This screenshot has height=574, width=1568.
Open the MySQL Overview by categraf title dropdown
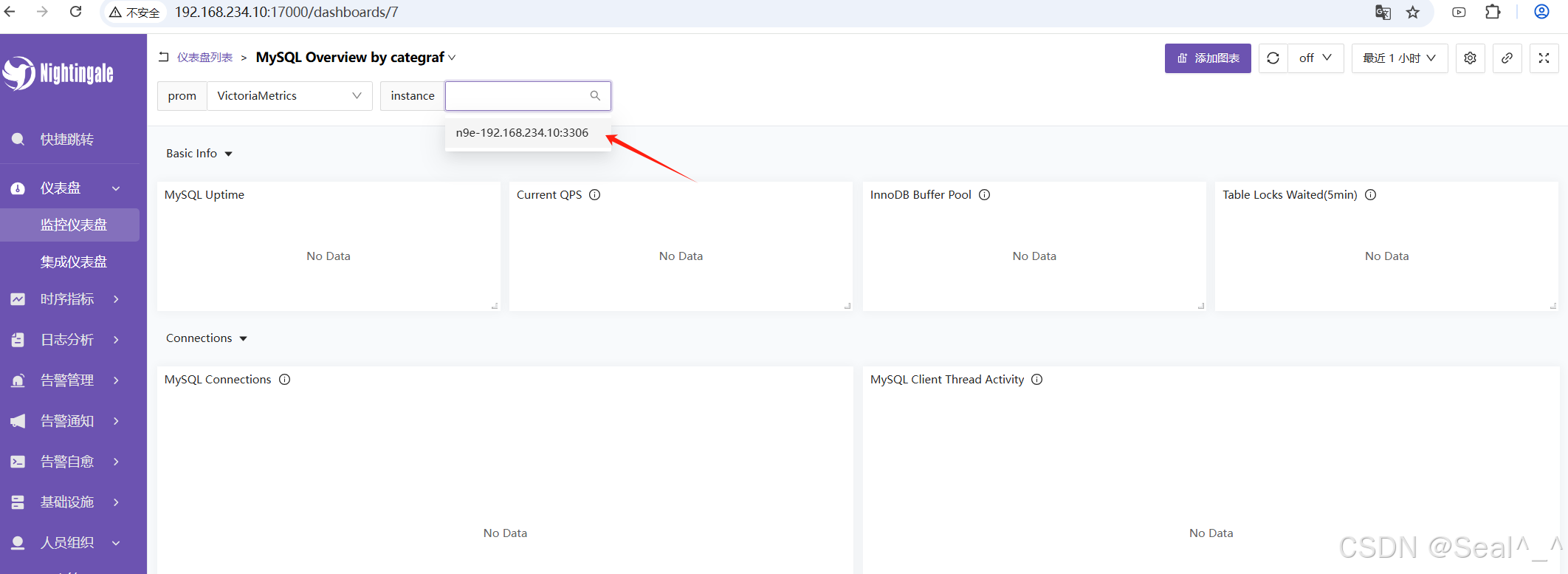point(356,58)
